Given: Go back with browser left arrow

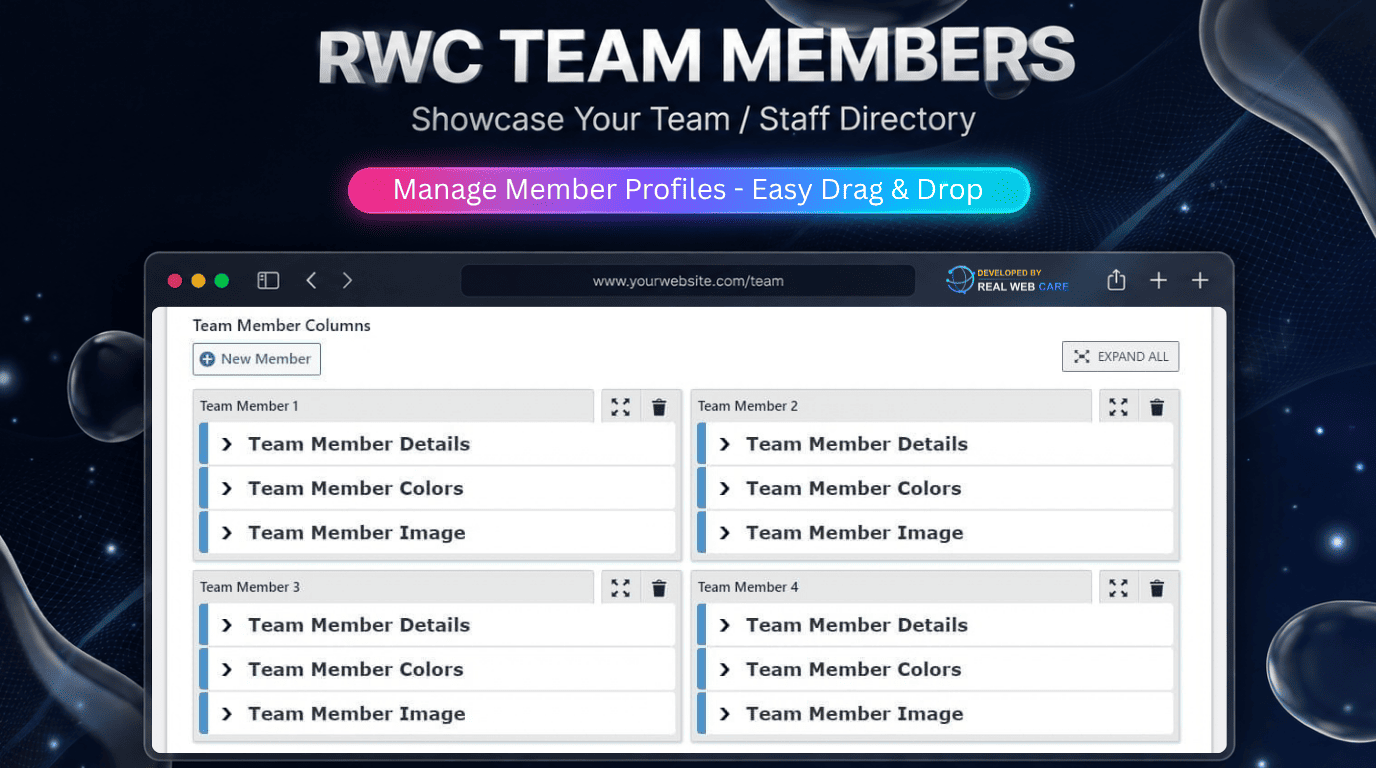Looking at the screenshot, I should tap(311, 281).
